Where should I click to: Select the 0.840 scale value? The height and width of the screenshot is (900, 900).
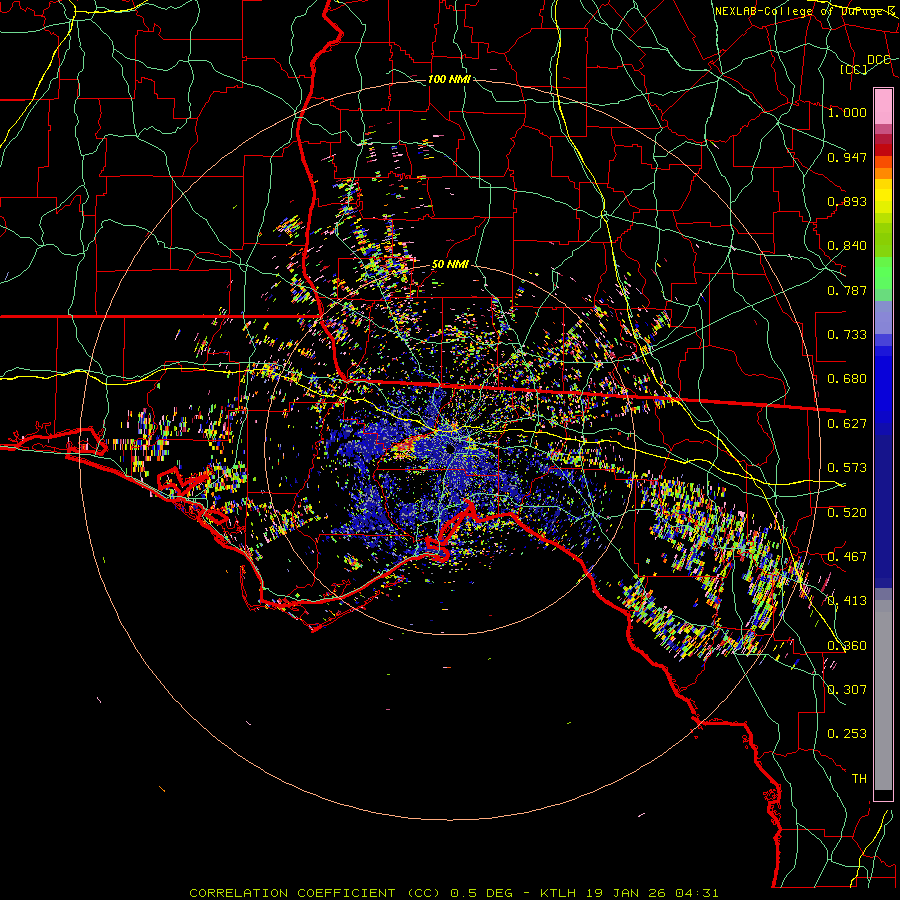[x=847, y=246]
